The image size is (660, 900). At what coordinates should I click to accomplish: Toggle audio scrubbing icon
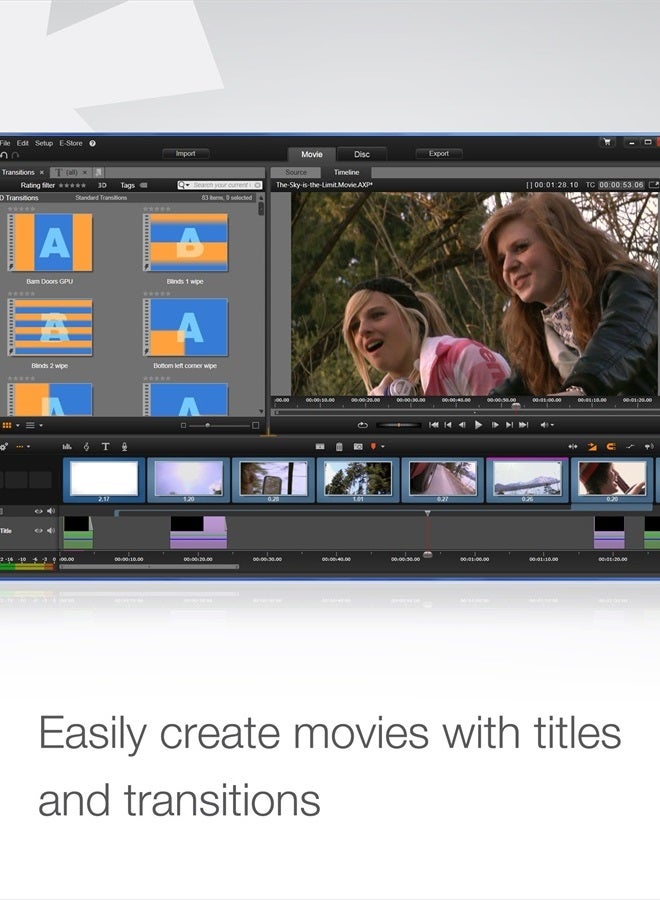pyautogui.click(x=649, y=447)
